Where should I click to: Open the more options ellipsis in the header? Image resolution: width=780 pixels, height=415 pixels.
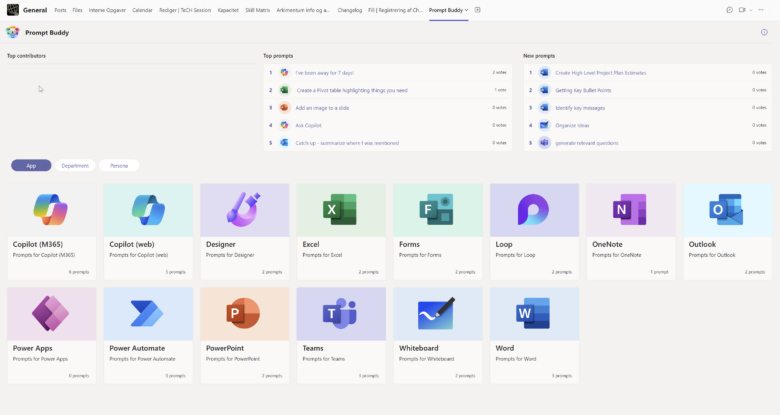[x=761, y=10]
